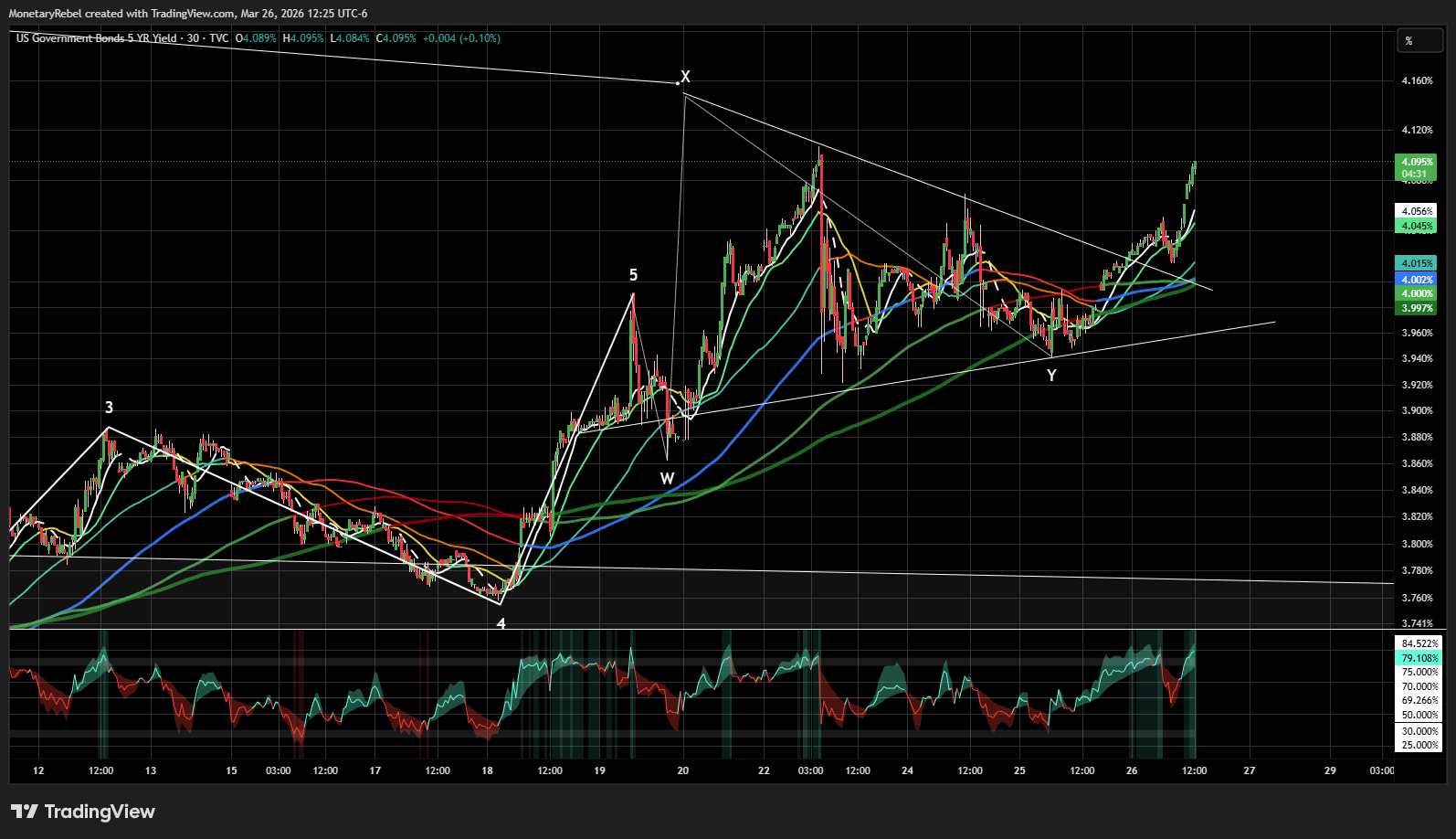Click date 17 on time axis
The height and width of the screenshot is (839, 1456).
375,770
